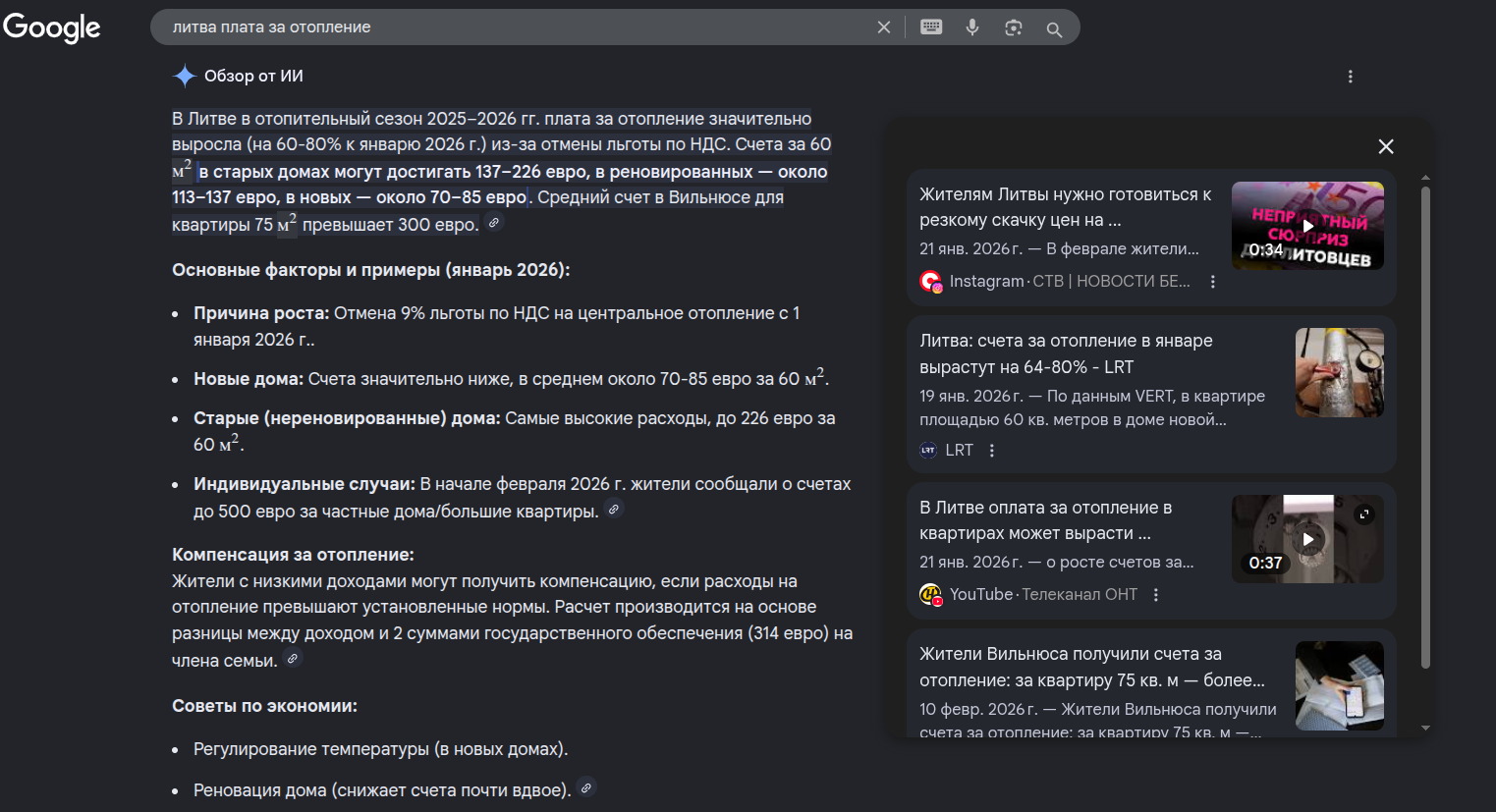Viewport: 1496px width, 812px height.
Task: Click '21 янв. 2026 г. — В феврале' snippet
Action: point(1059,249)
